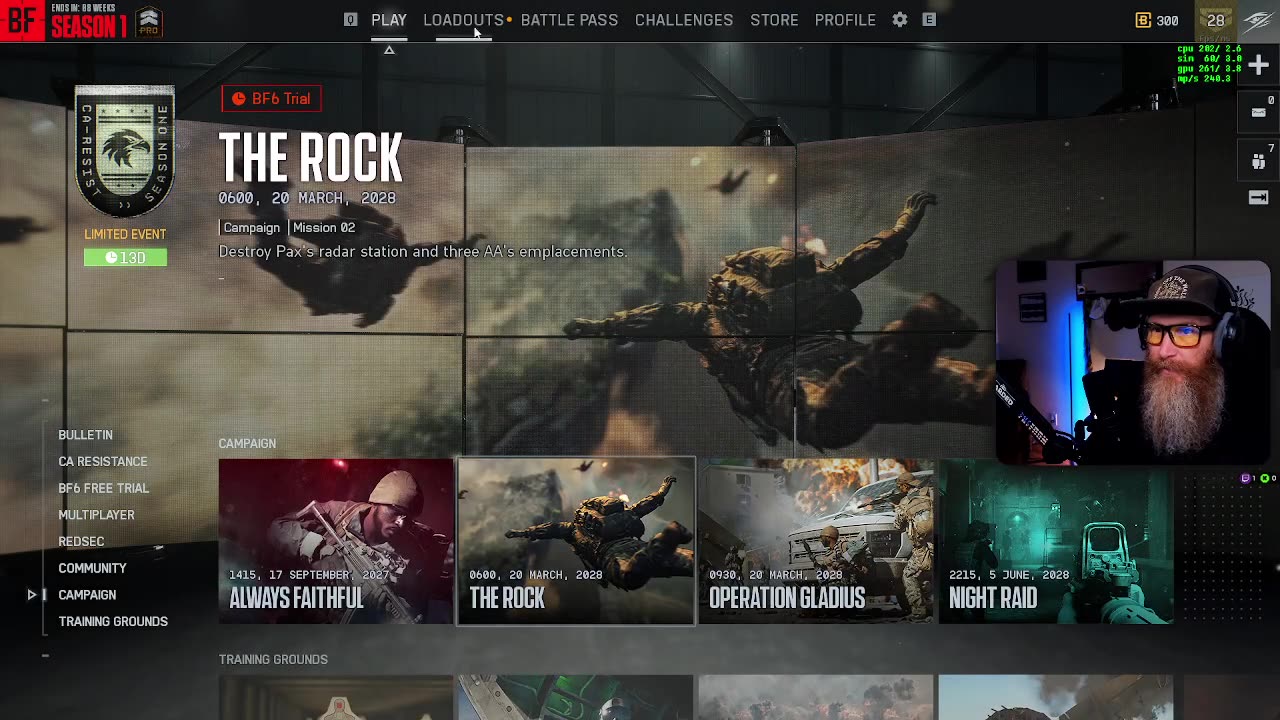Open the rank 28 player badge
Image resolution: width=1280 pixels, height=720 pixels.
pos(1216,20)
